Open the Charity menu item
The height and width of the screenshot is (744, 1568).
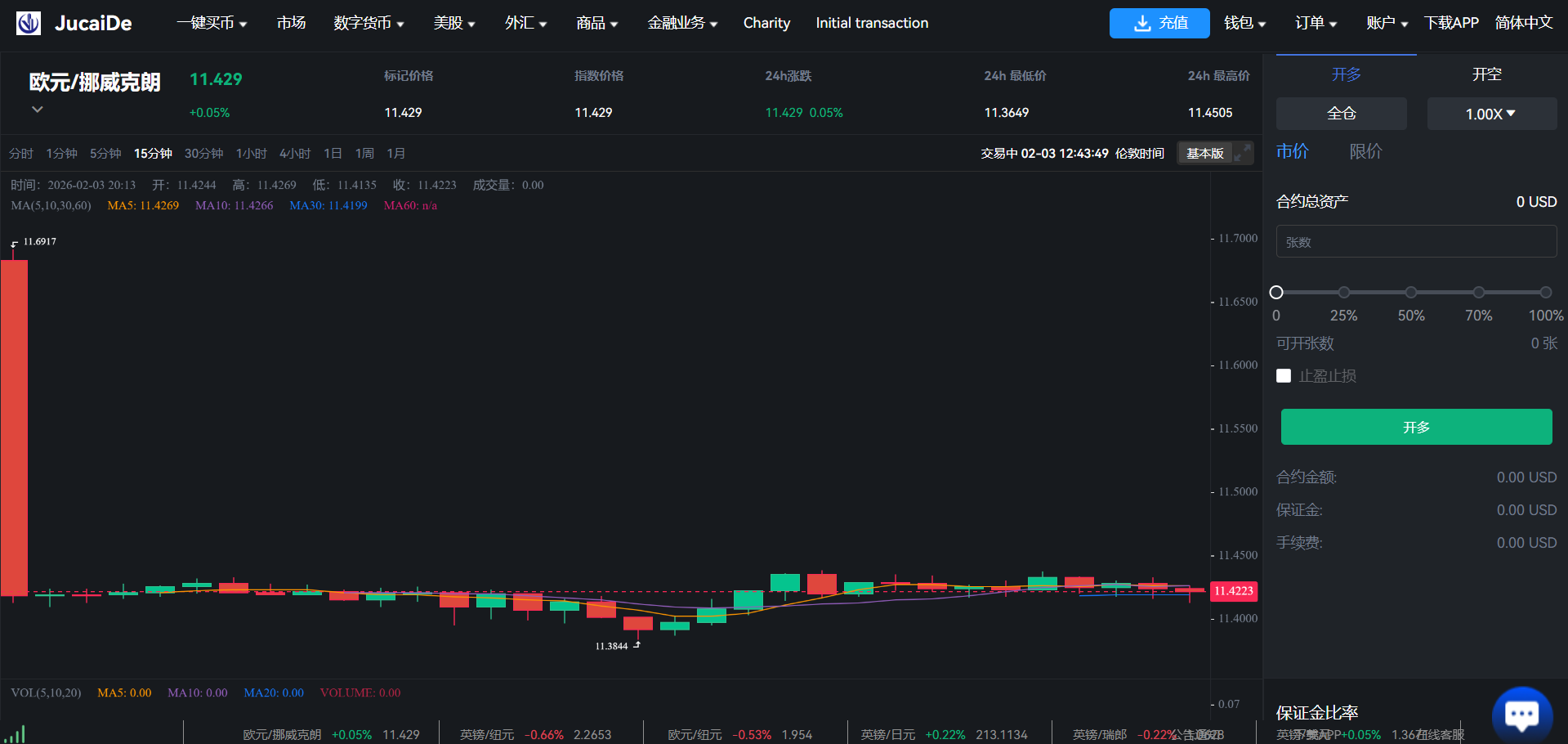coord(766,23)
